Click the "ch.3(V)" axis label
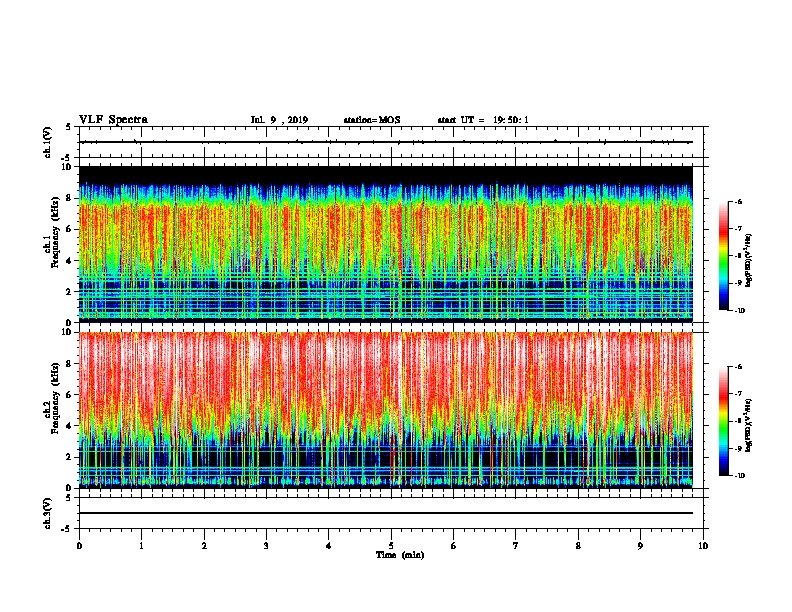Image resolution: width=792 pixels, height=612 pixels. pos(48,513)
